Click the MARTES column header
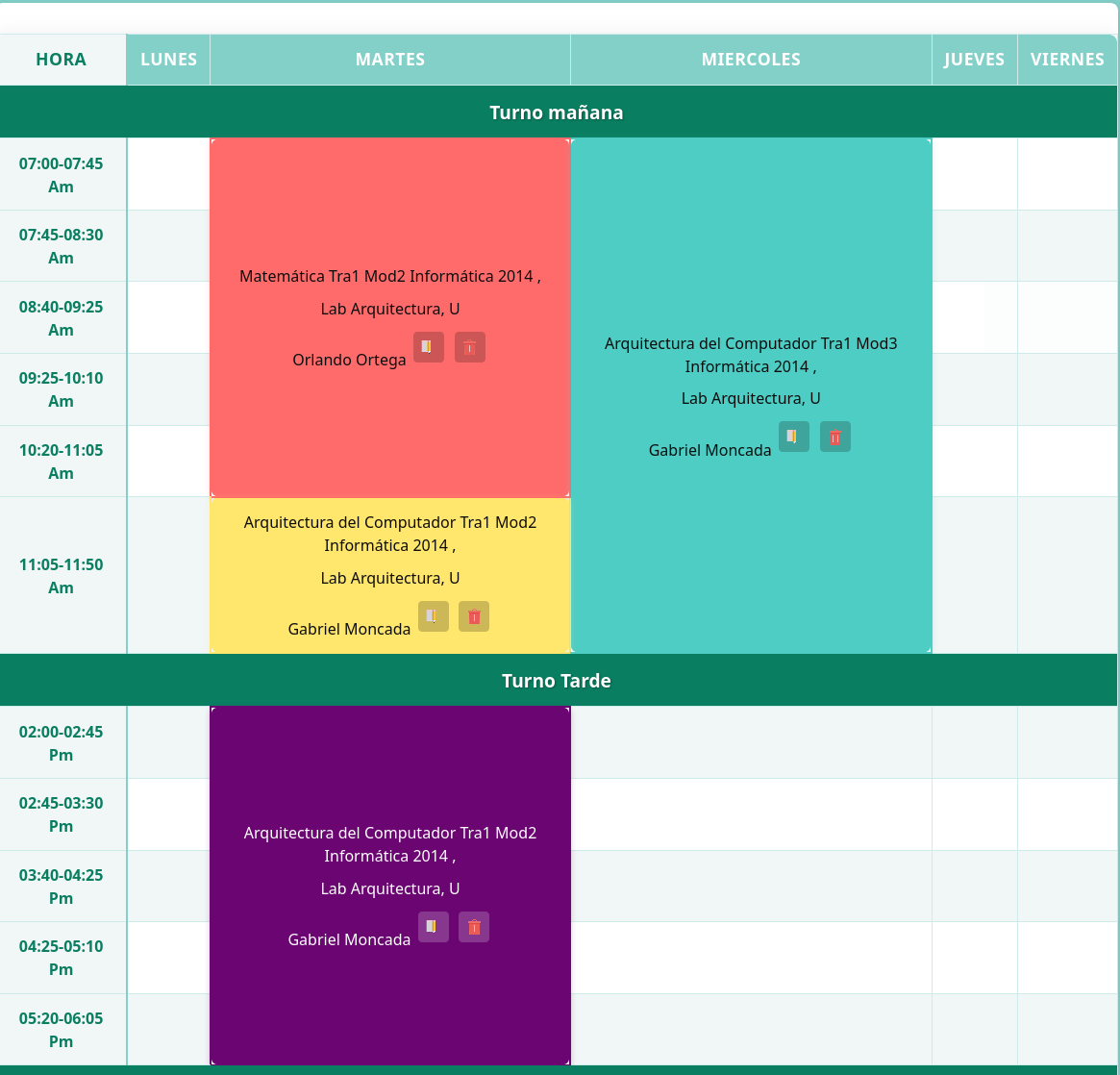1120x1075 pixels. click(x=390, y=60)
